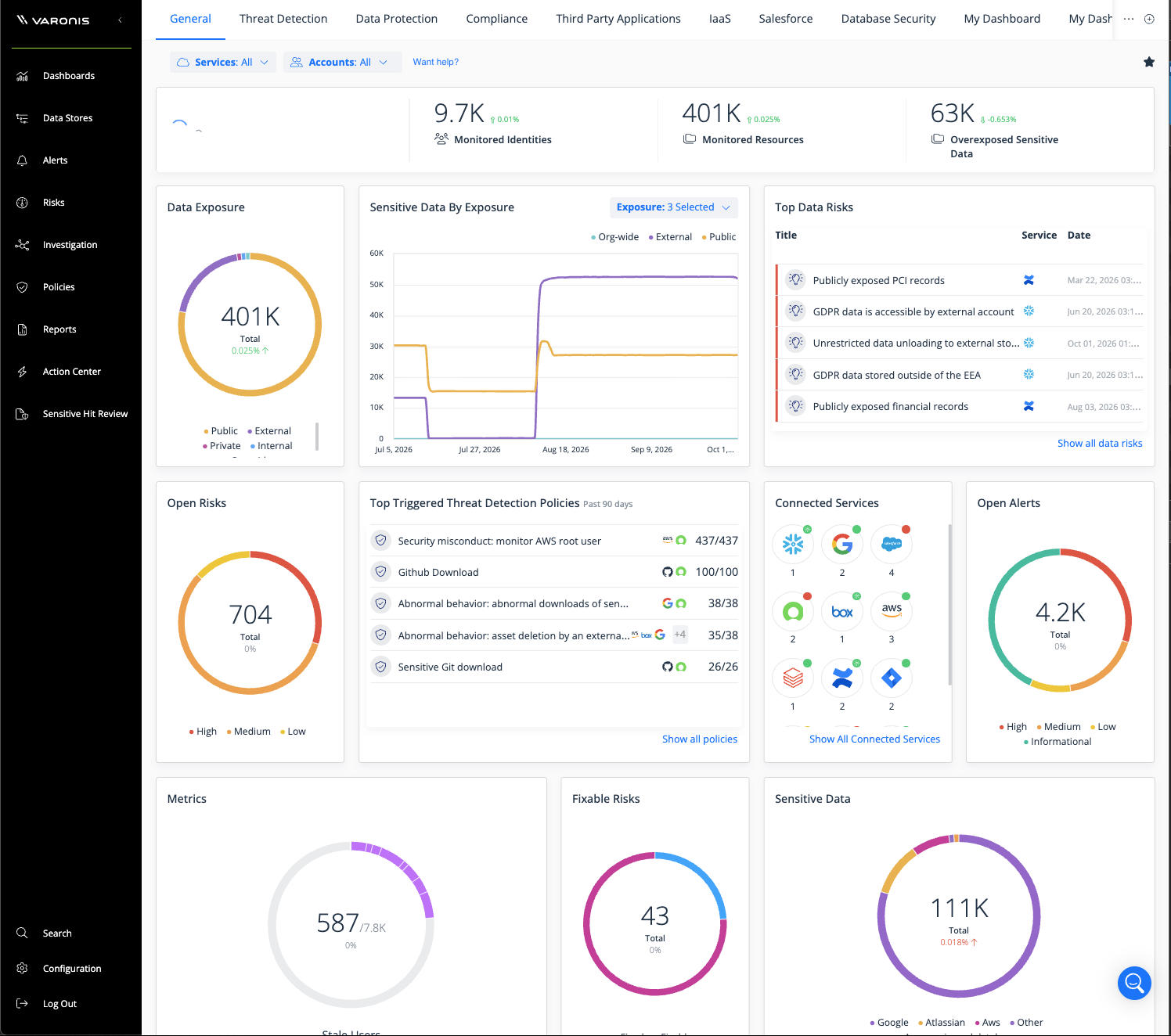Open the Salesforce connected service icon
Screen dimensions: 1171x1036
(x=892, y=544)
